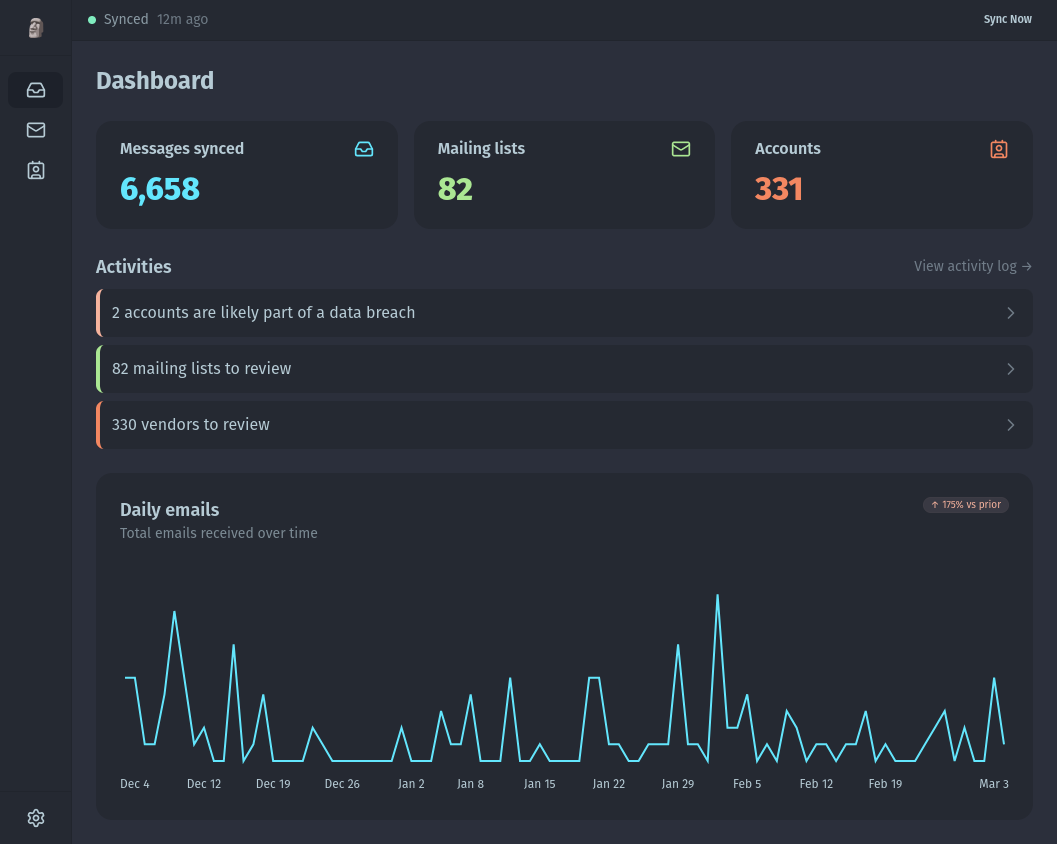Click the Messages synced card title
The height and width of the screenshot is (844, 1057).
tap(182, 148)
